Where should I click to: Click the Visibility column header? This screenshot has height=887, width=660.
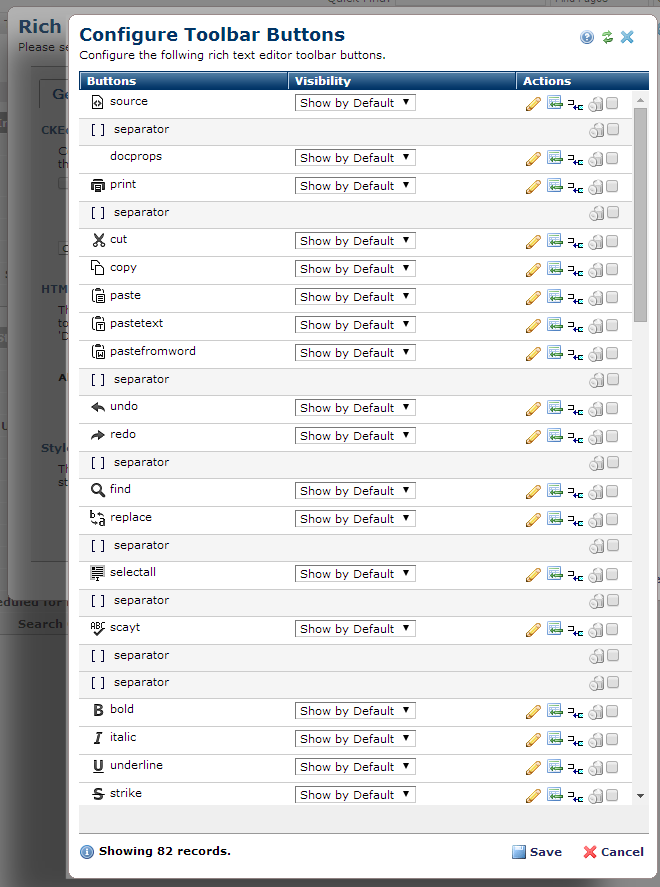(x=402, y=81)
